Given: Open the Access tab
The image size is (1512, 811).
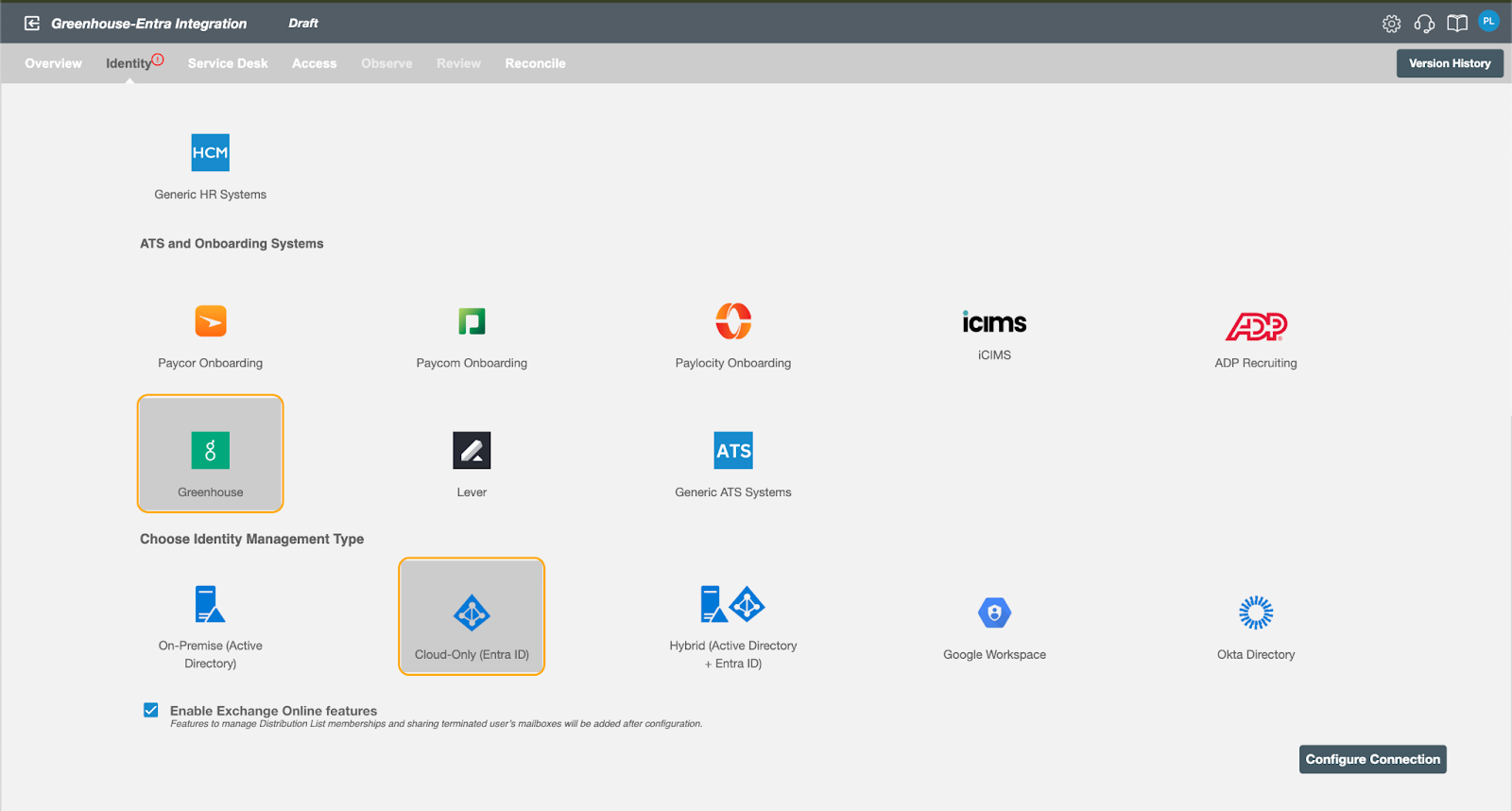Looking at the screenshot, I should [314, 63].
